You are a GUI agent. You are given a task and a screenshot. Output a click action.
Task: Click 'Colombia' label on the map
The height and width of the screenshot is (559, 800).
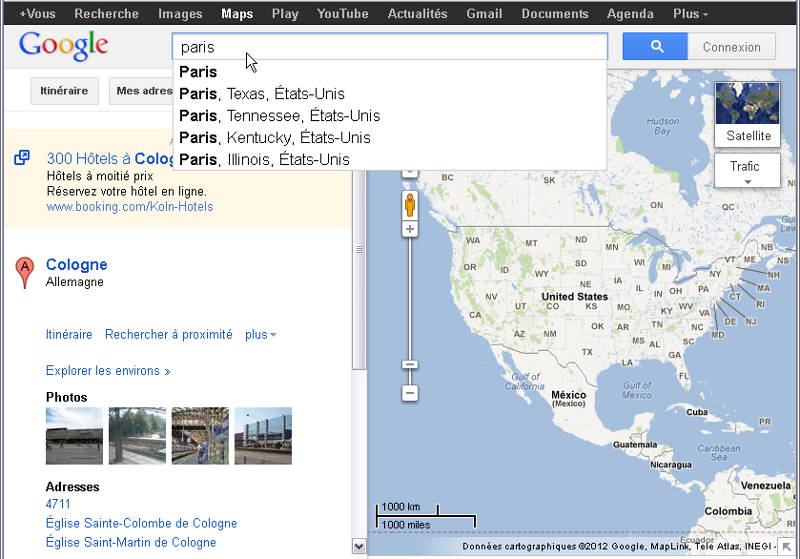(x=728, y=511)
